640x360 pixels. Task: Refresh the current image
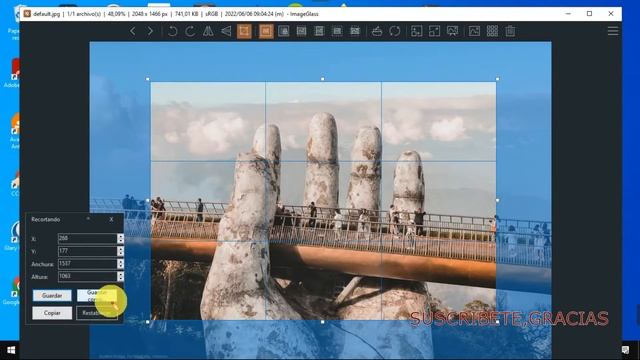click(x=395, y=31)
